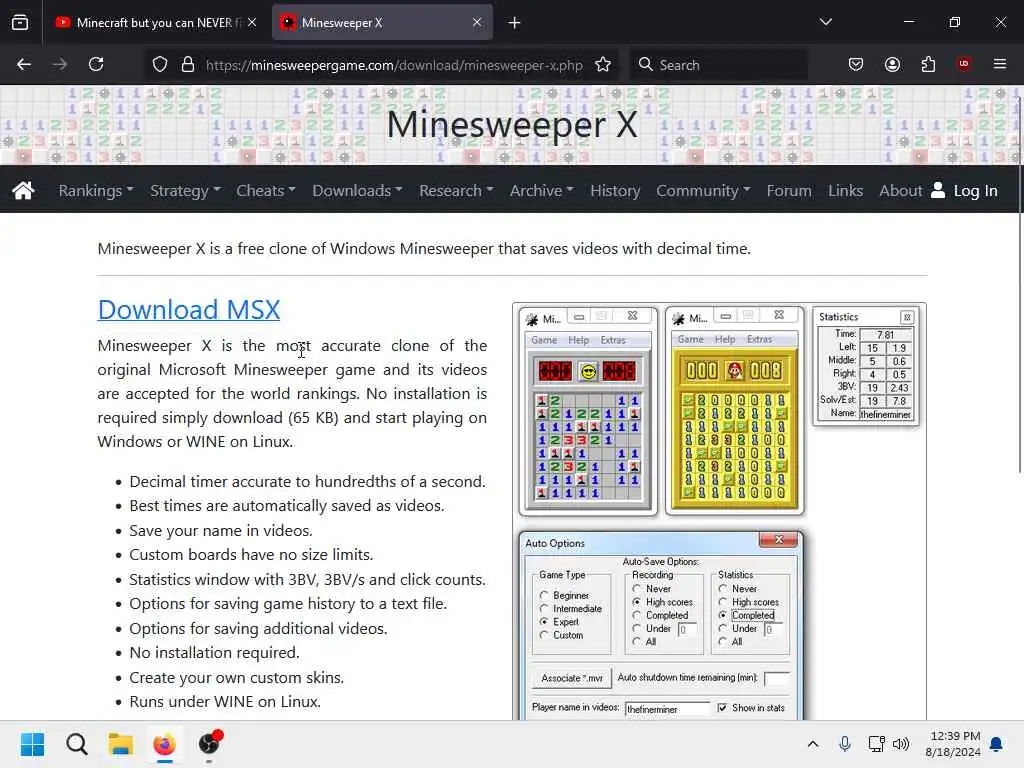The height and width of the screenshot is (768, 1024).
Task: Open the tracking protection shield icon
Action: pyautogui.click(x=160, y=65)
